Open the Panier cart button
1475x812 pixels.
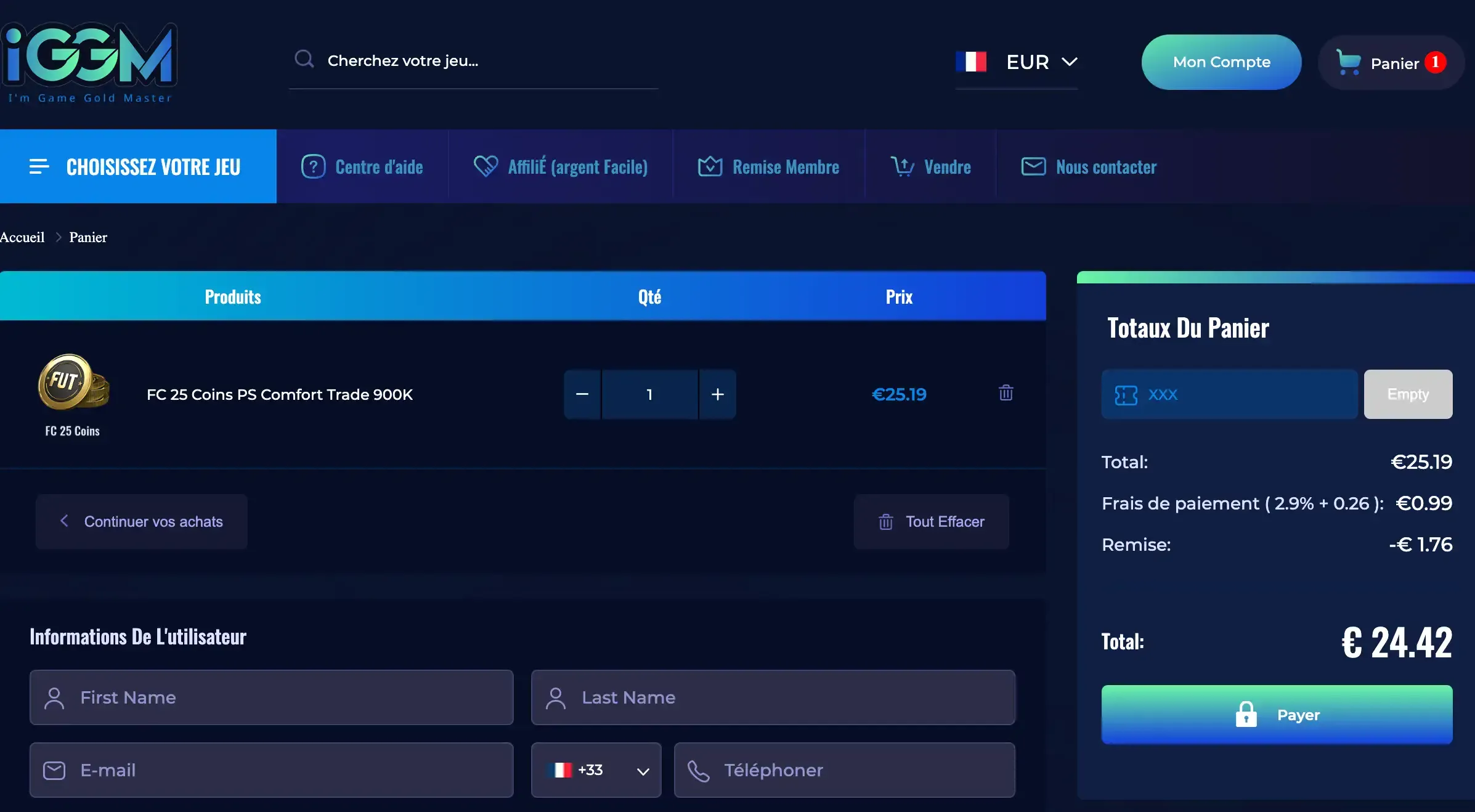click(x=1391, y=62)
